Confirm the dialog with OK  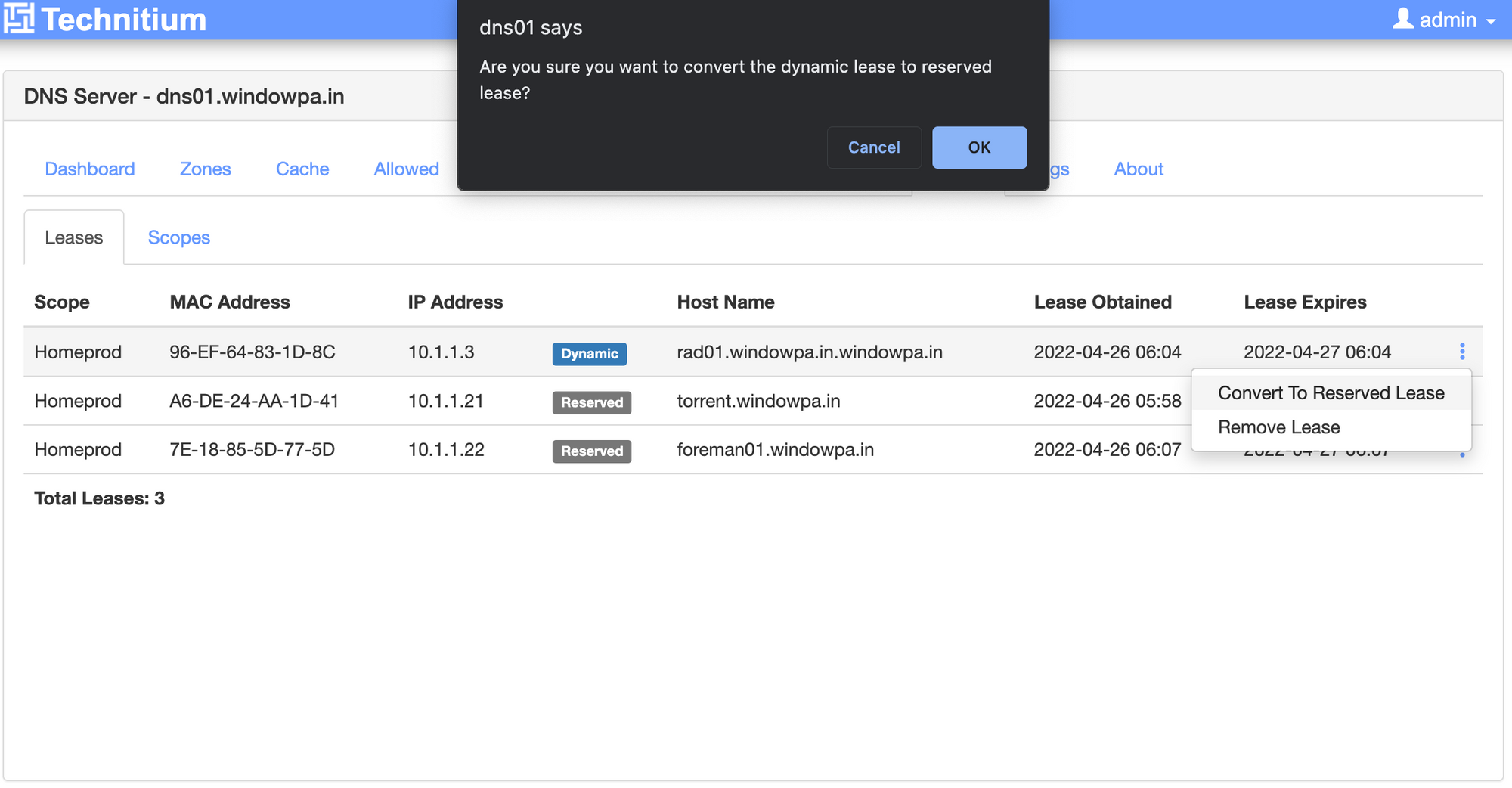[979, 147]
